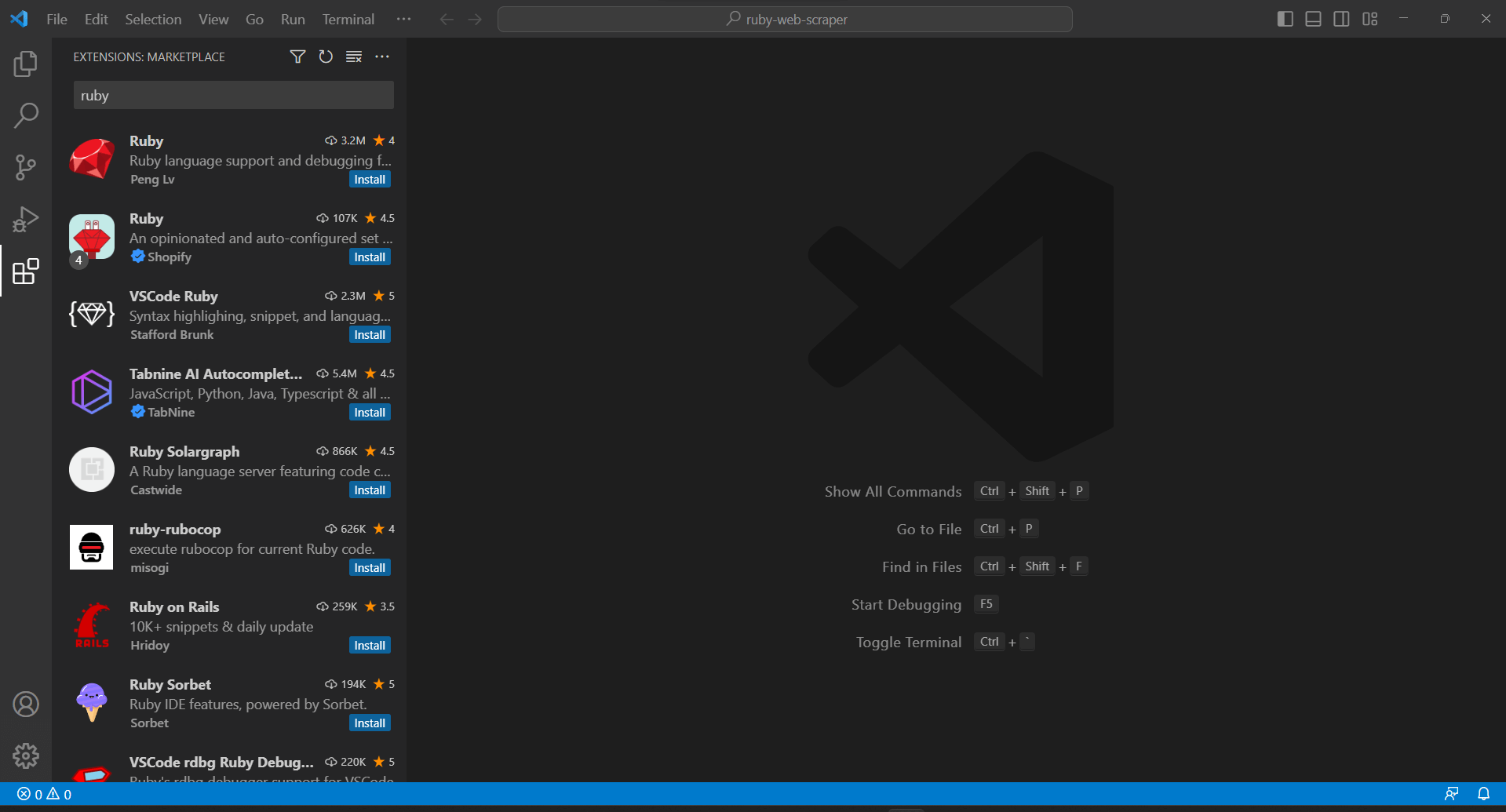Toggle the primary side bar
Screen dimensions: 1506x812
pos(1285,19)
